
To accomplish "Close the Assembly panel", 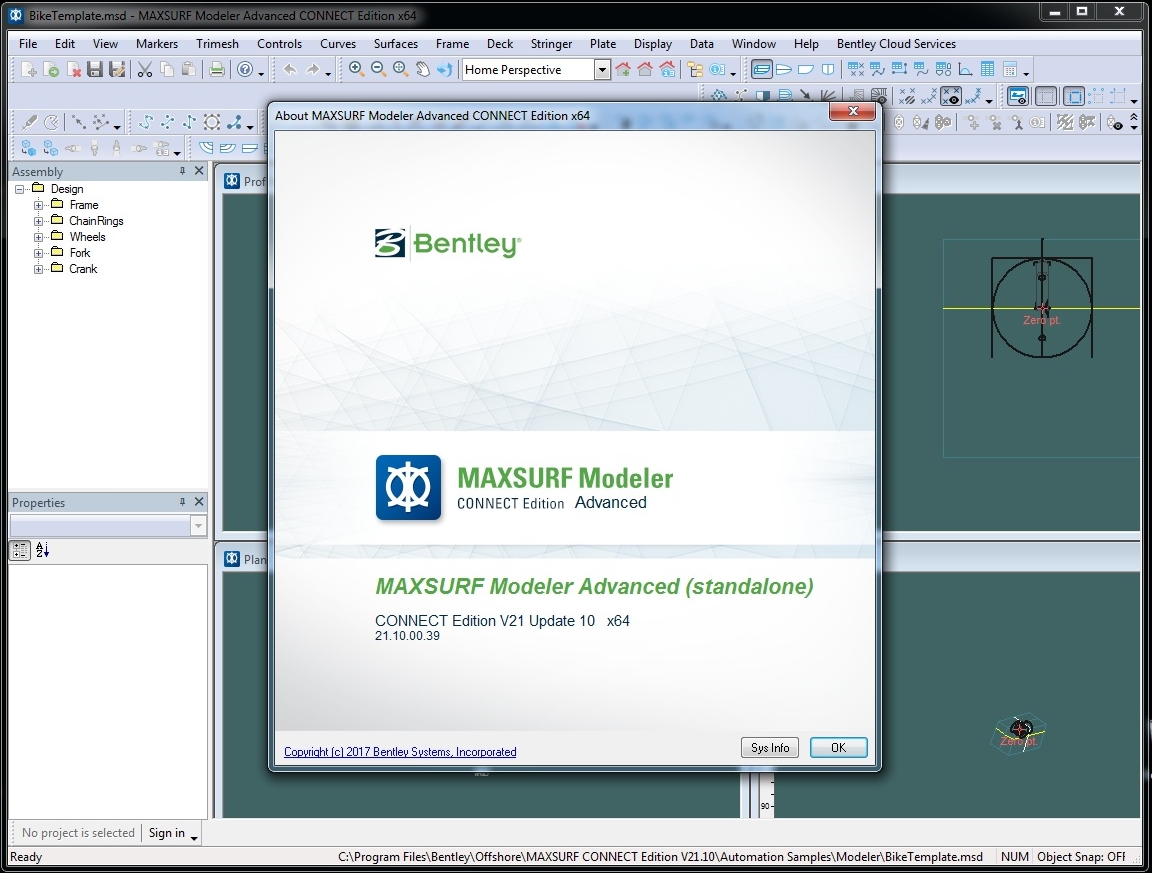I will point(199,170).
